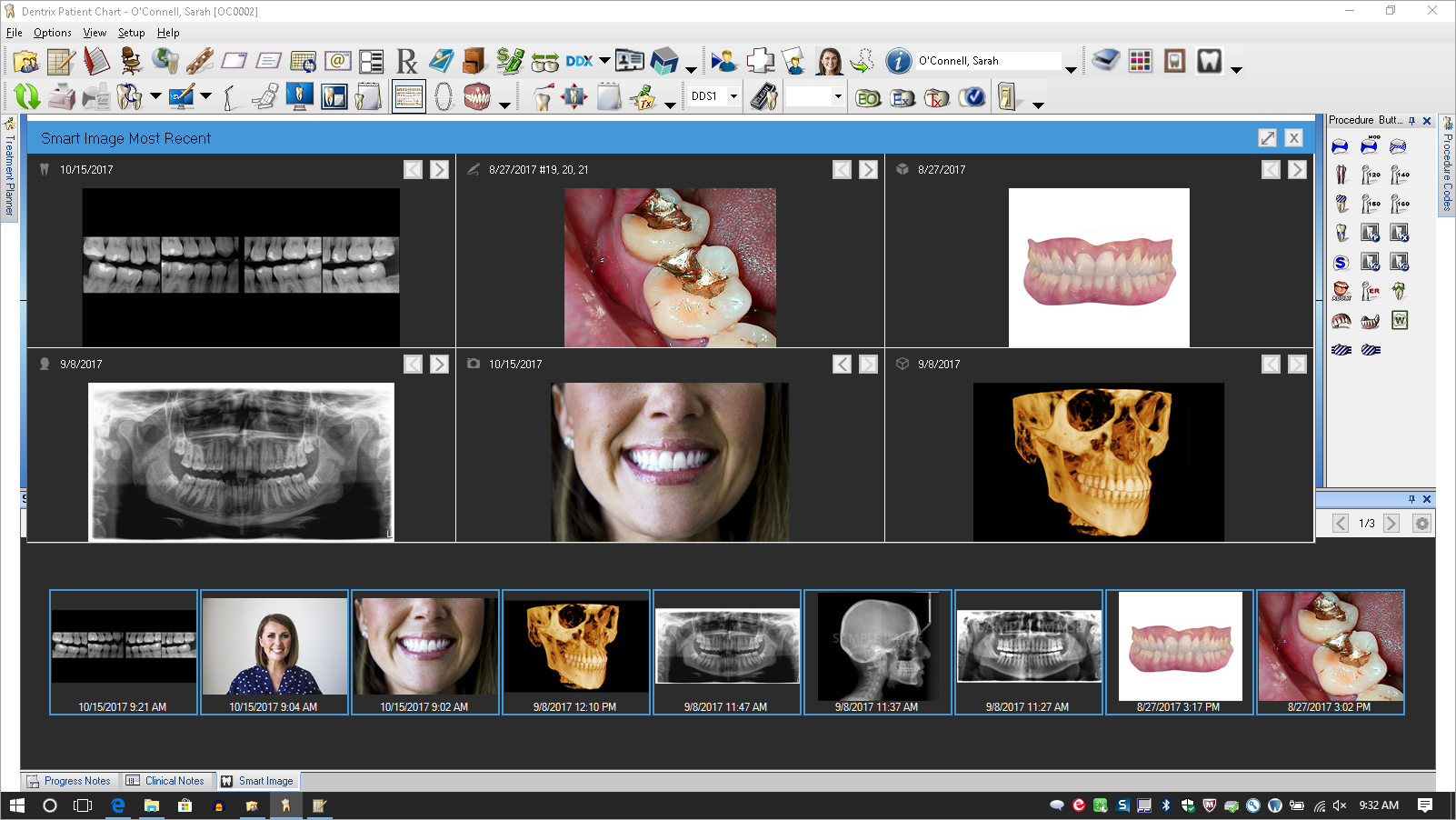Click the printer icon to print the chart
The image size is (1456, 820).
click(62, 95)
